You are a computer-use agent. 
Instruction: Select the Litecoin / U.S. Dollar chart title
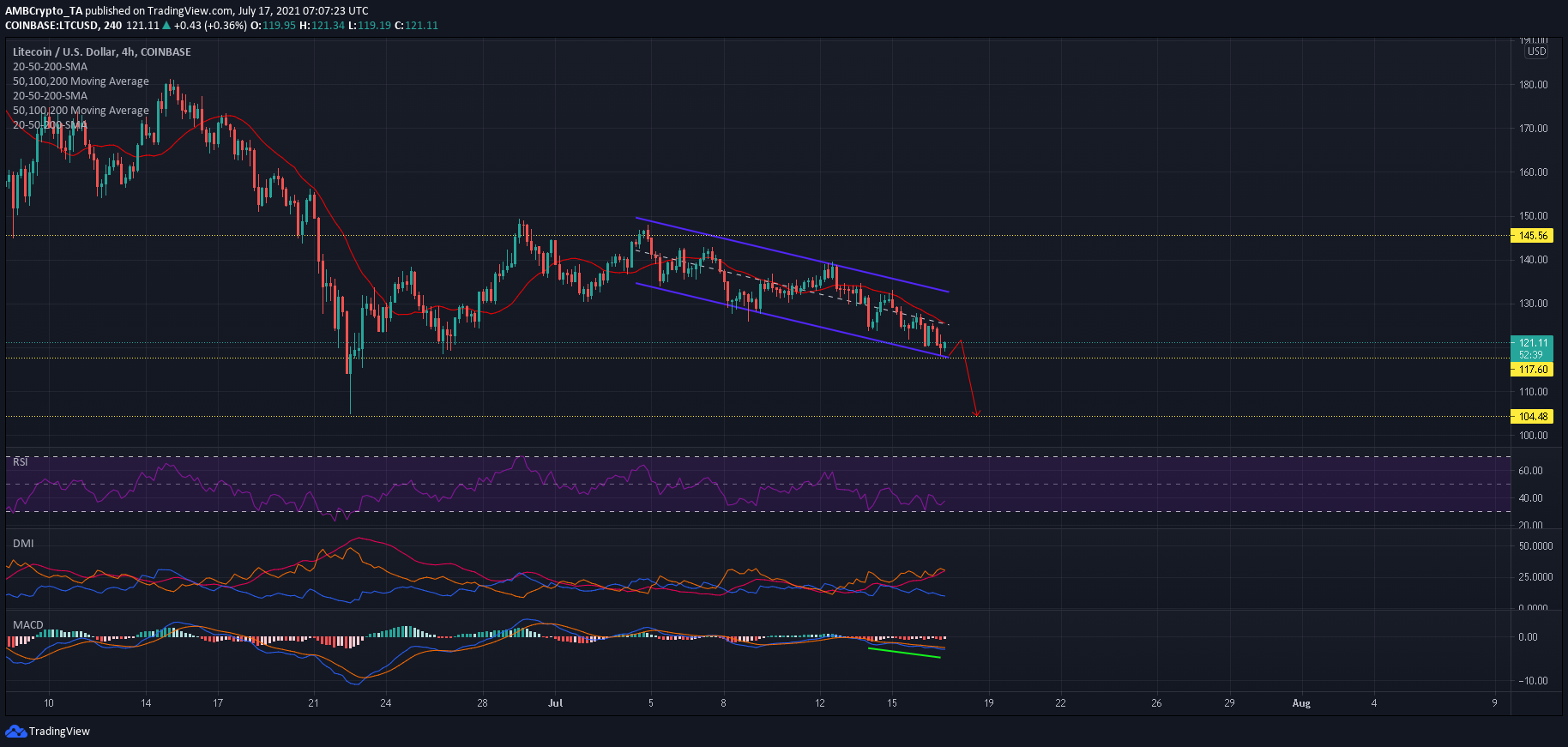click(x=102, y=51)
